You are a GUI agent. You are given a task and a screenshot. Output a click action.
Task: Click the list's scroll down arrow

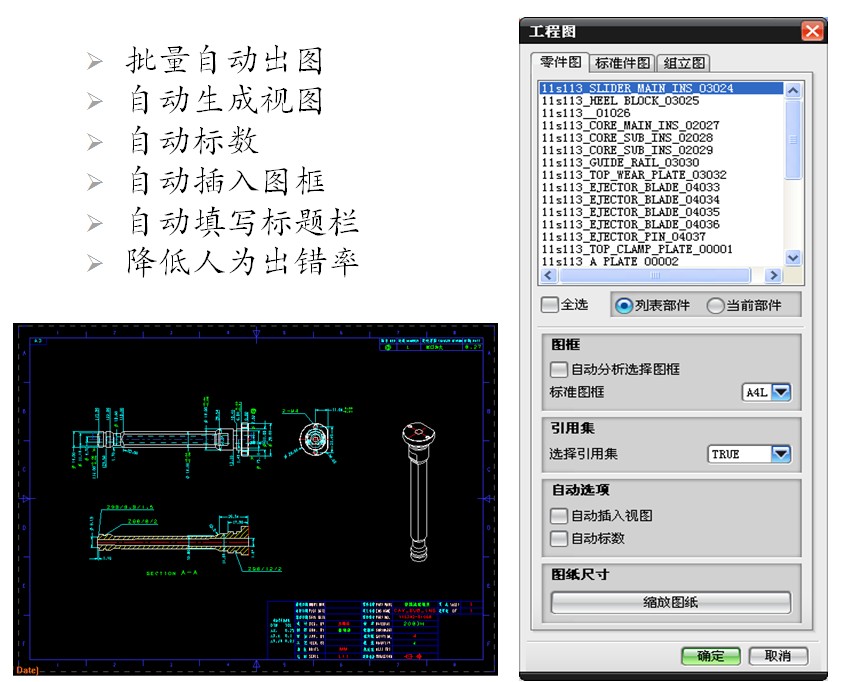click(x=793, y=258)
